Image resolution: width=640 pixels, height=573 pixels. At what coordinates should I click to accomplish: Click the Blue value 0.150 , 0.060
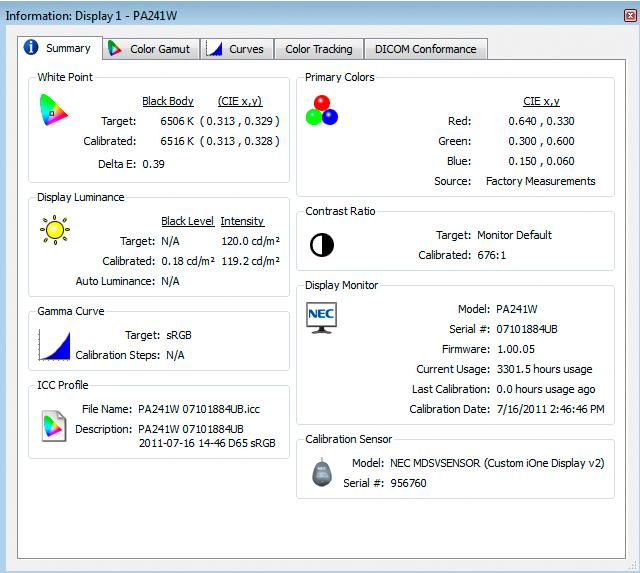pos(541,161)
